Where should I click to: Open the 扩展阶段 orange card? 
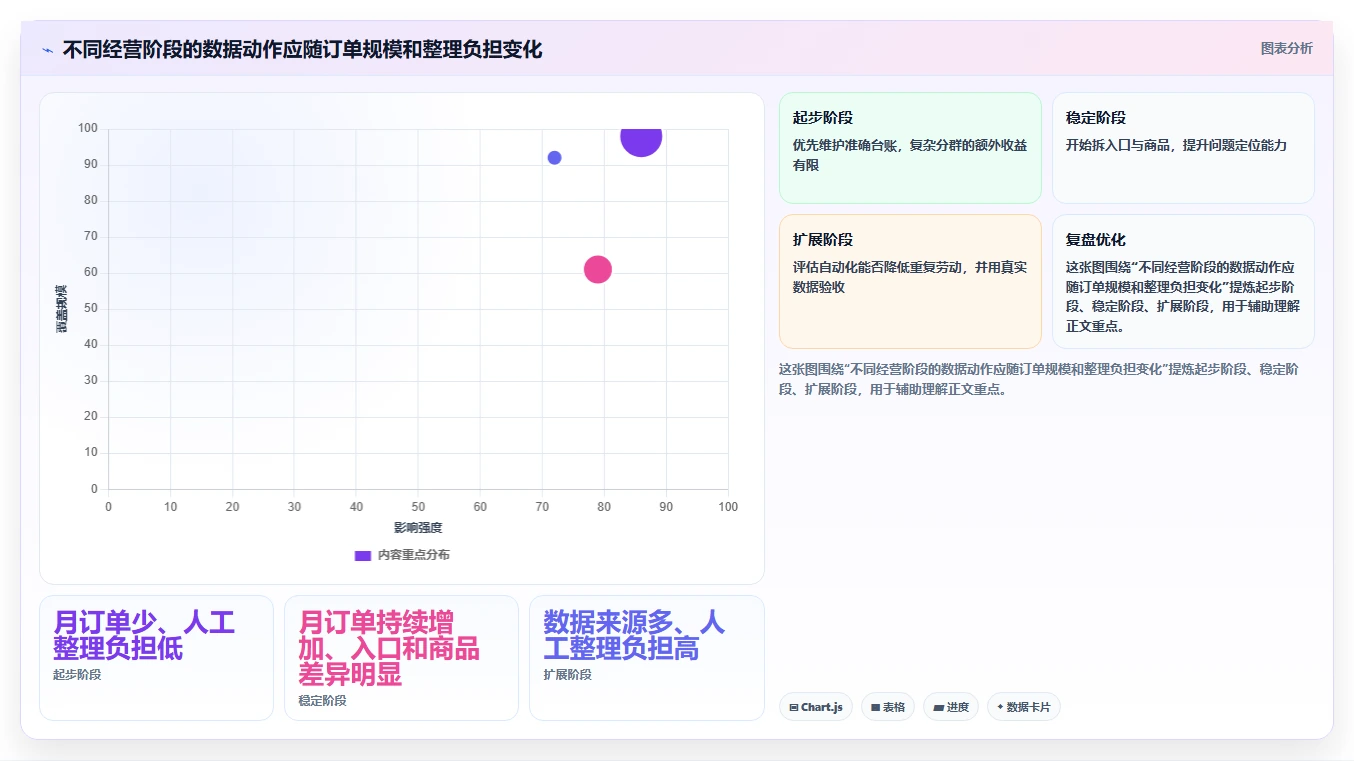(910, 281)
